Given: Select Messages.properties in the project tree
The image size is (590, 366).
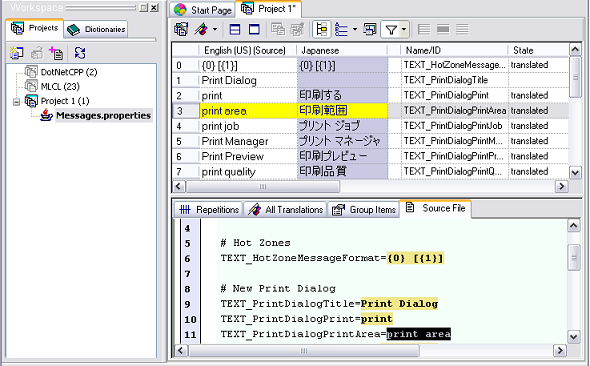Looking at the screenshot, I should [x=103, y=115].
